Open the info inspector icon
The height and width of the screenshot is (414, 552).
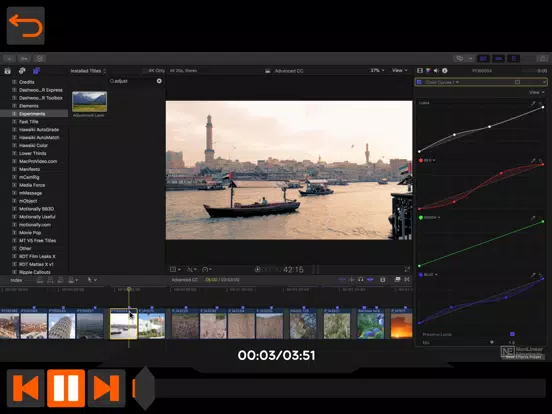tap(445, 71)
